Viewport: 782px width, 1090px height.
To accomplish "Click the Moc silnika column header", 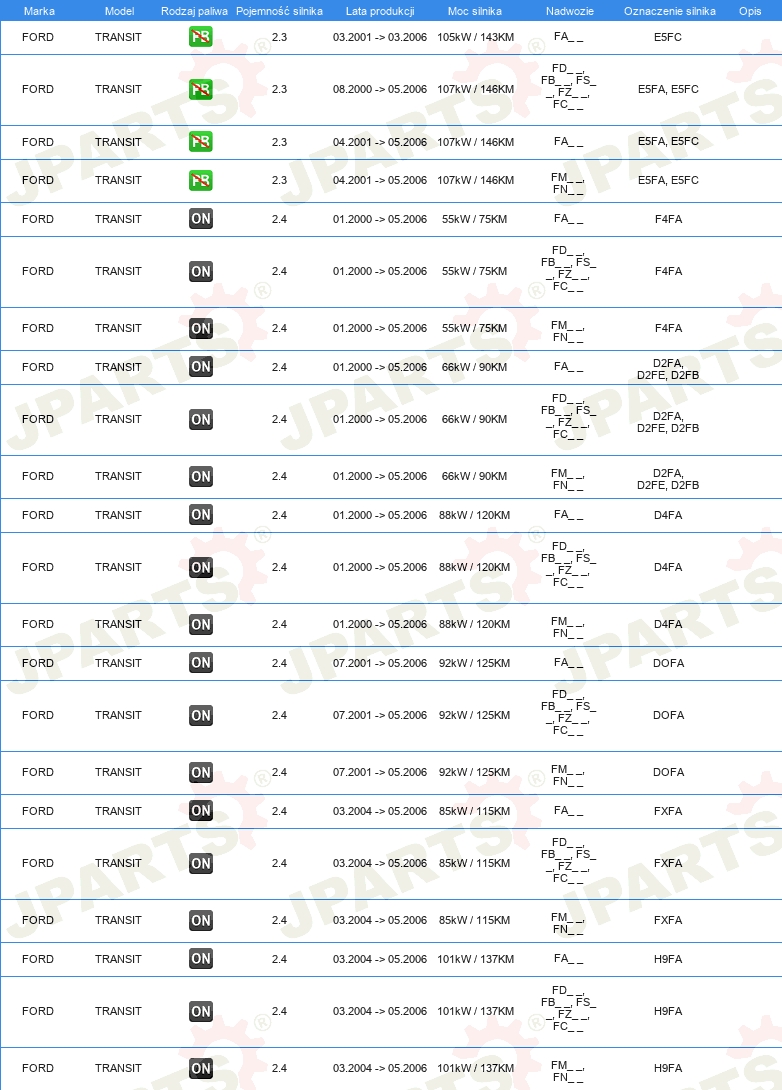I will coord(475,11).
